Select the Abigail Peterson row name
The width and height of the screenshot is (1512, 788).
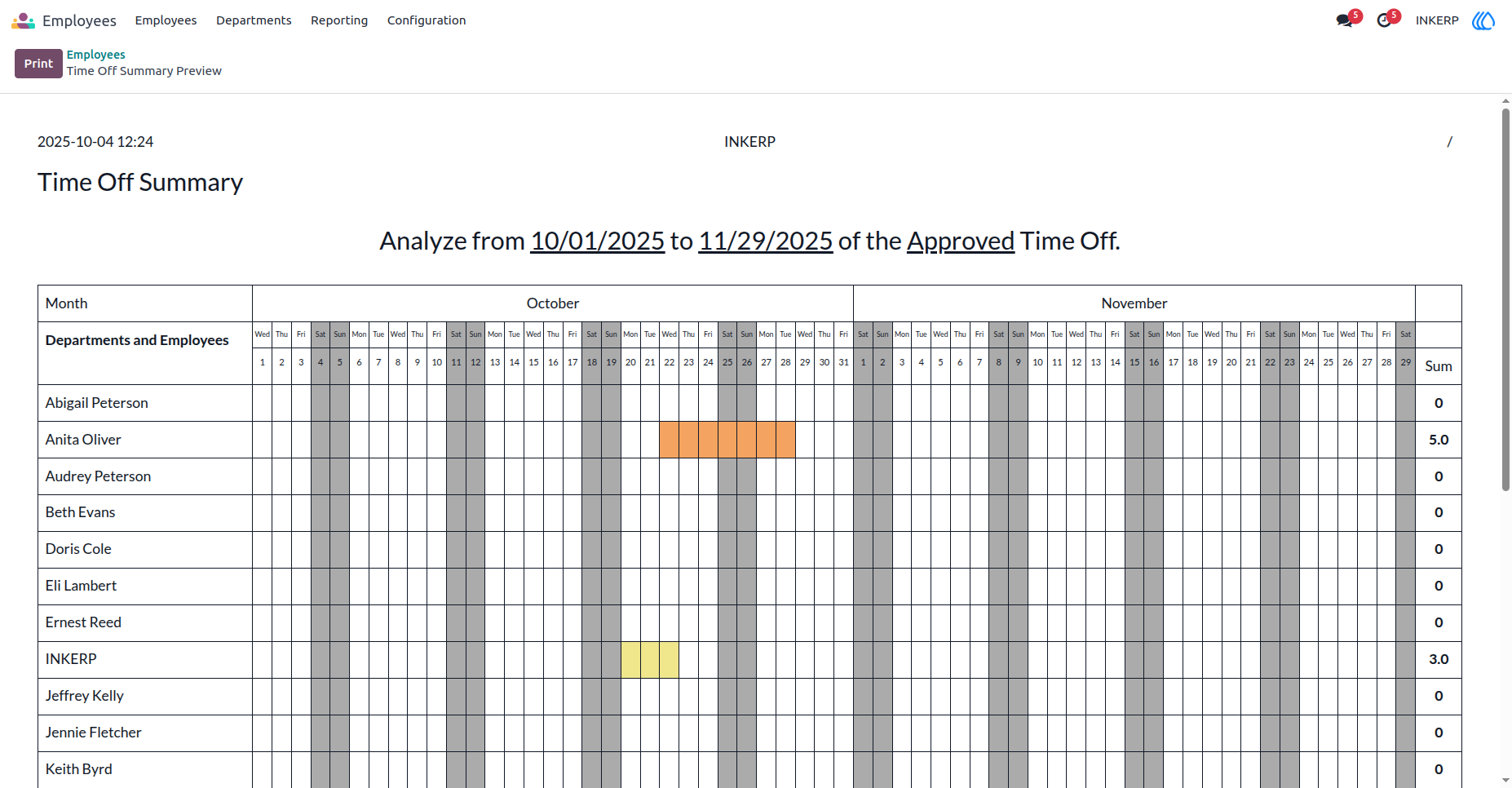click(96, 403)
